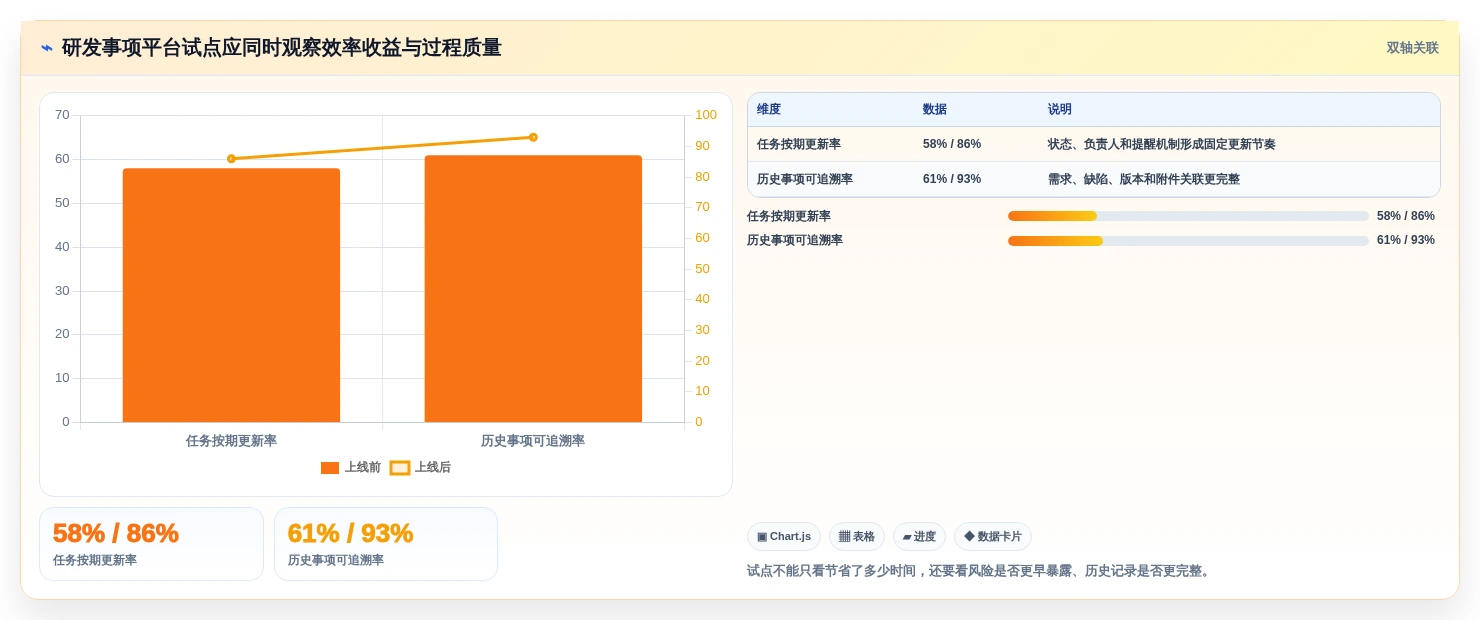Open the 61% / 93% data card

coord(386,544)
